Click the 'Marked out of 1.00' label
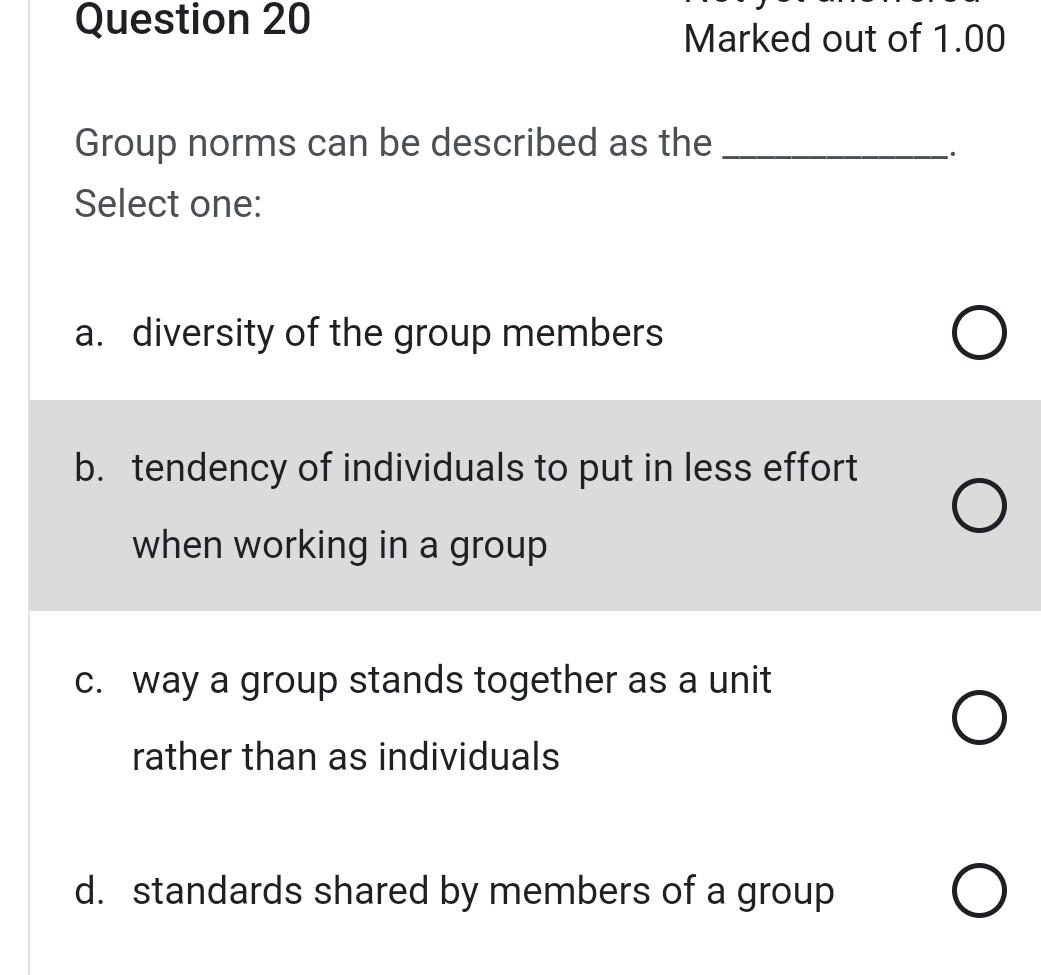 click(844, 38)
